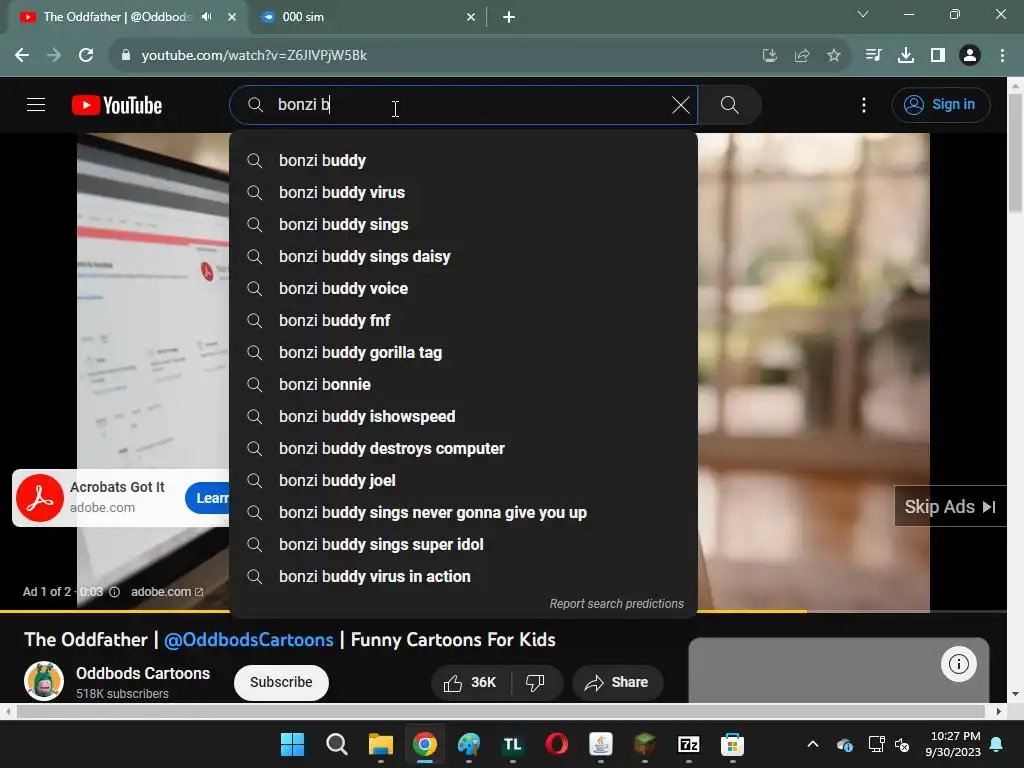The height and width of the screenshot is (768, 1024).
Task: Select suggestion "bonzi buddy sings daisy"
Action: click(x=464, y=257)
